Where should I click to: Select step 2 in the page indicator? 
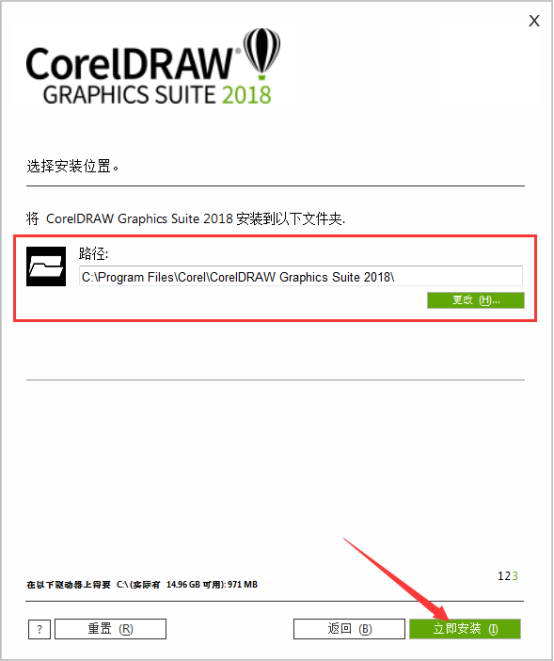click(x=507, y=576)
